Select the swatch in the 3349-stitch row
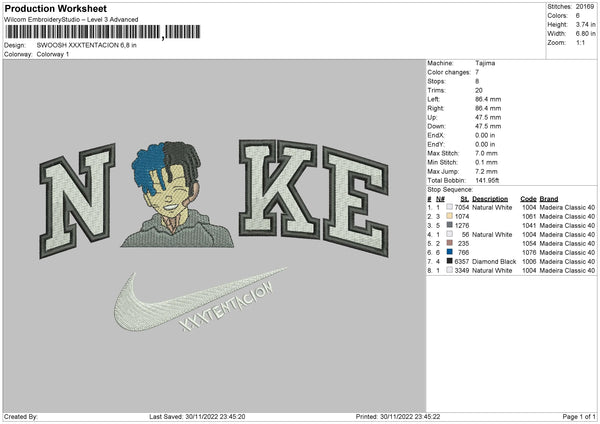The height and width of the screenshot is (424, 600). point(449,270)
